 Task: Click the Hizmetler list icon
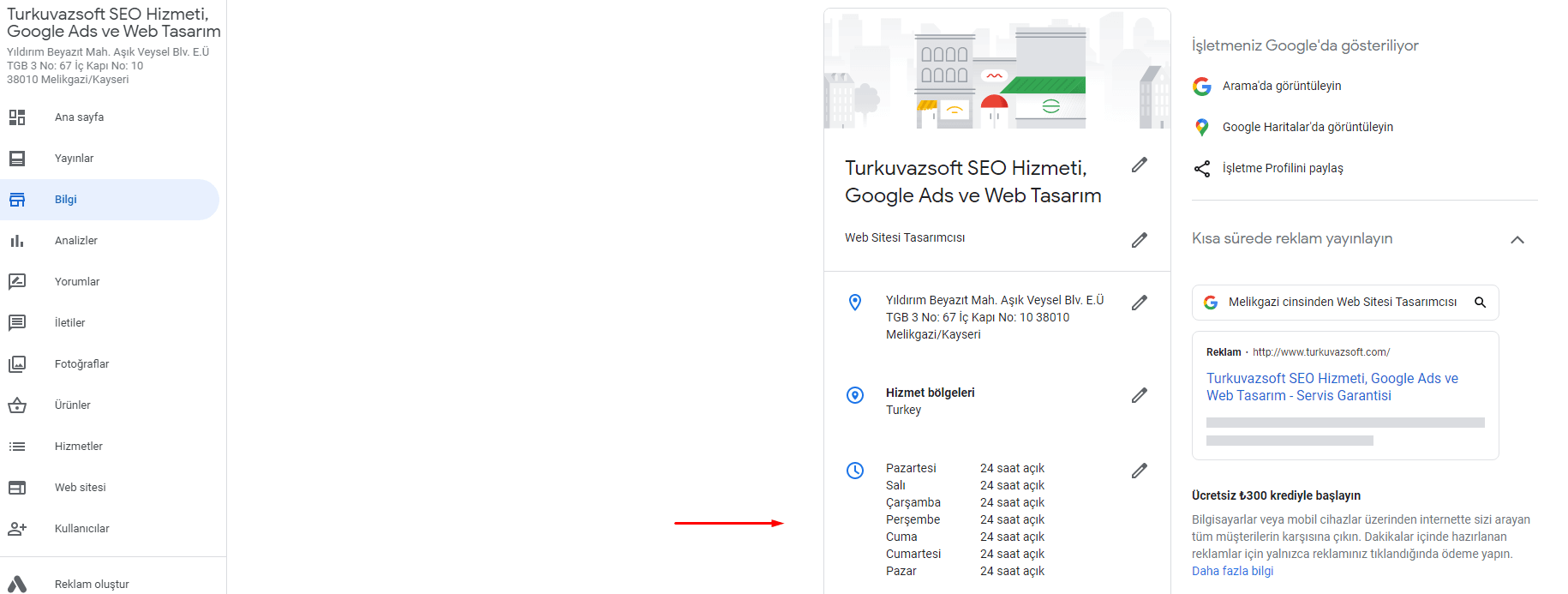pos(17,447)
